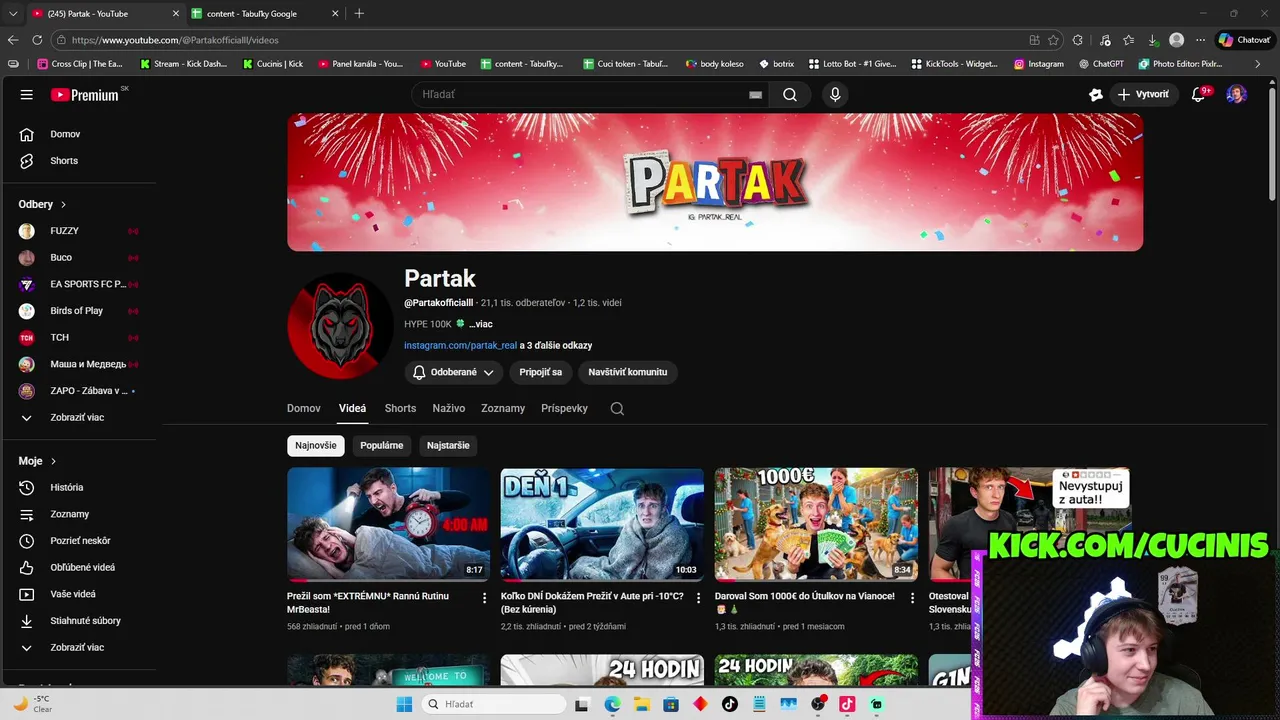
Task: Open the Cucinis | Kick bookmark
Action: (x=271, y=64)
